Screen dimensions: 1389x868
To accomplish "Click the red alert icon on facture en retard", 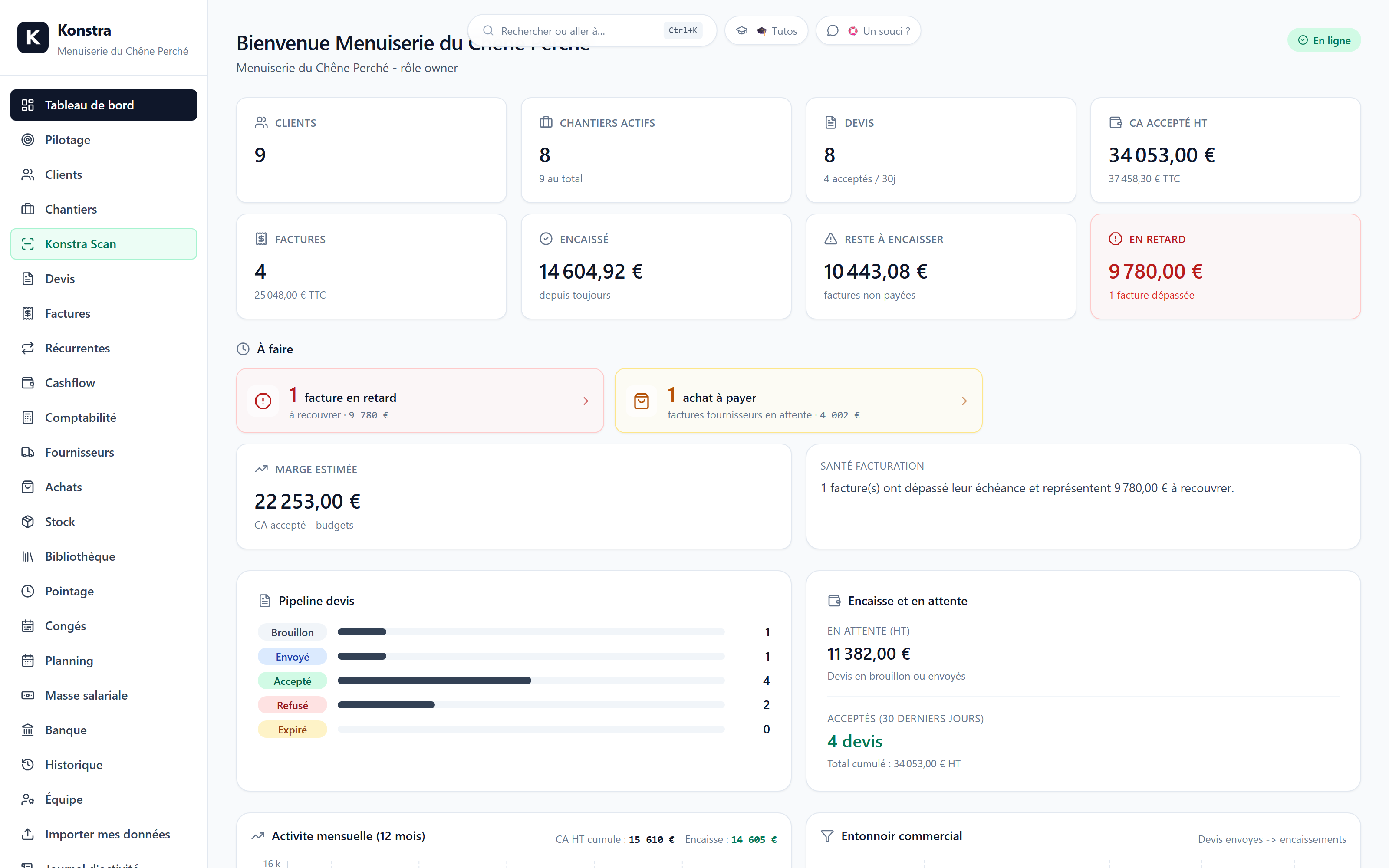I will (263, 401).
